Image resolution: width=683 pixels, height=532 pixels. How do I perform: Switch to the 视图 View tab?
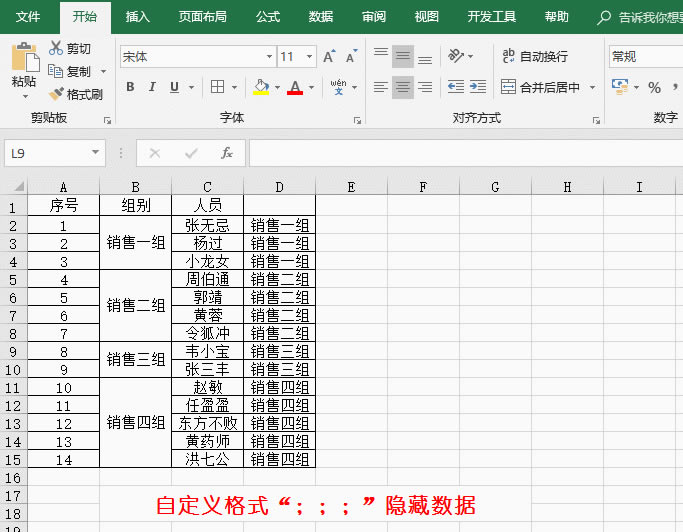(x=426, y=17)
